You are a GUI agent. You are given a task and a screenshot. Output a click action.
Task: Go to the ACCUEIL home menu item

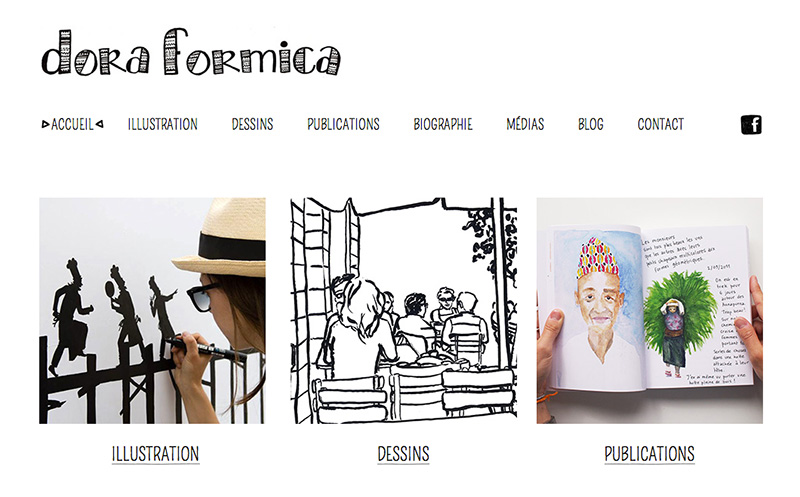tap(72, 124)
